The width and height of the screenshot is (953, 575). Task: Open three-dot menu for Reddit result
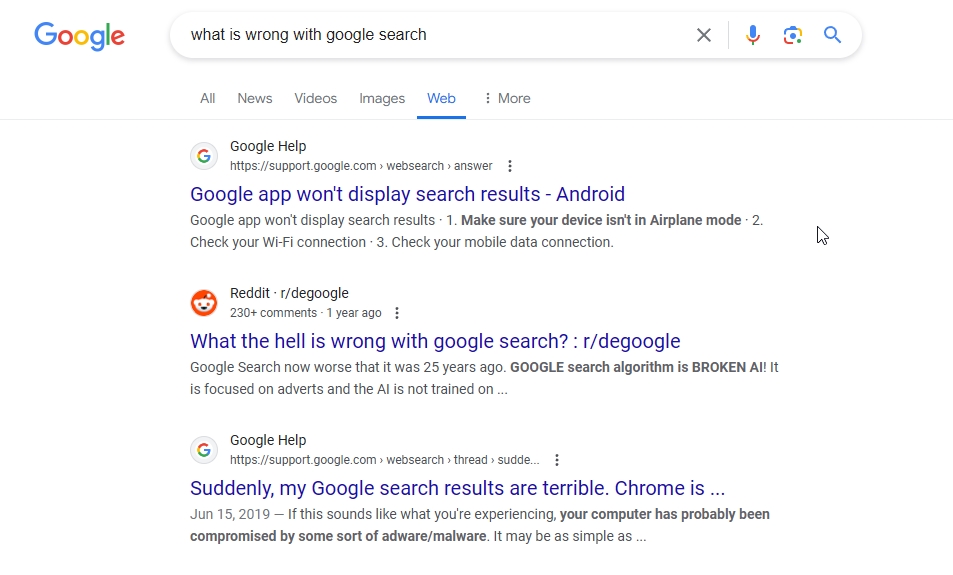point(397,313)
